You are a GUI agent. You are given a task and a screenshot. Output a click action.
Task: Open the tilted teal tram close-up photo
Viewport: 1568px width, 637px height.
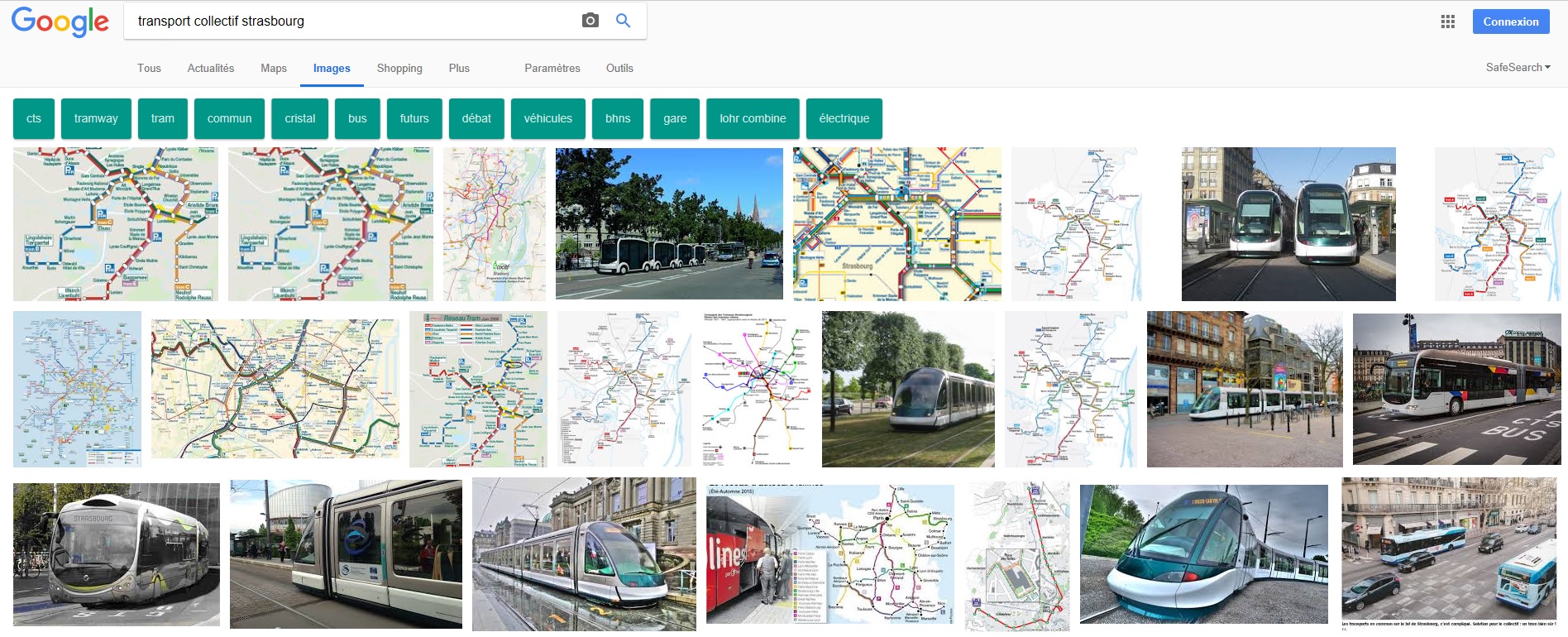(1204, 554)
